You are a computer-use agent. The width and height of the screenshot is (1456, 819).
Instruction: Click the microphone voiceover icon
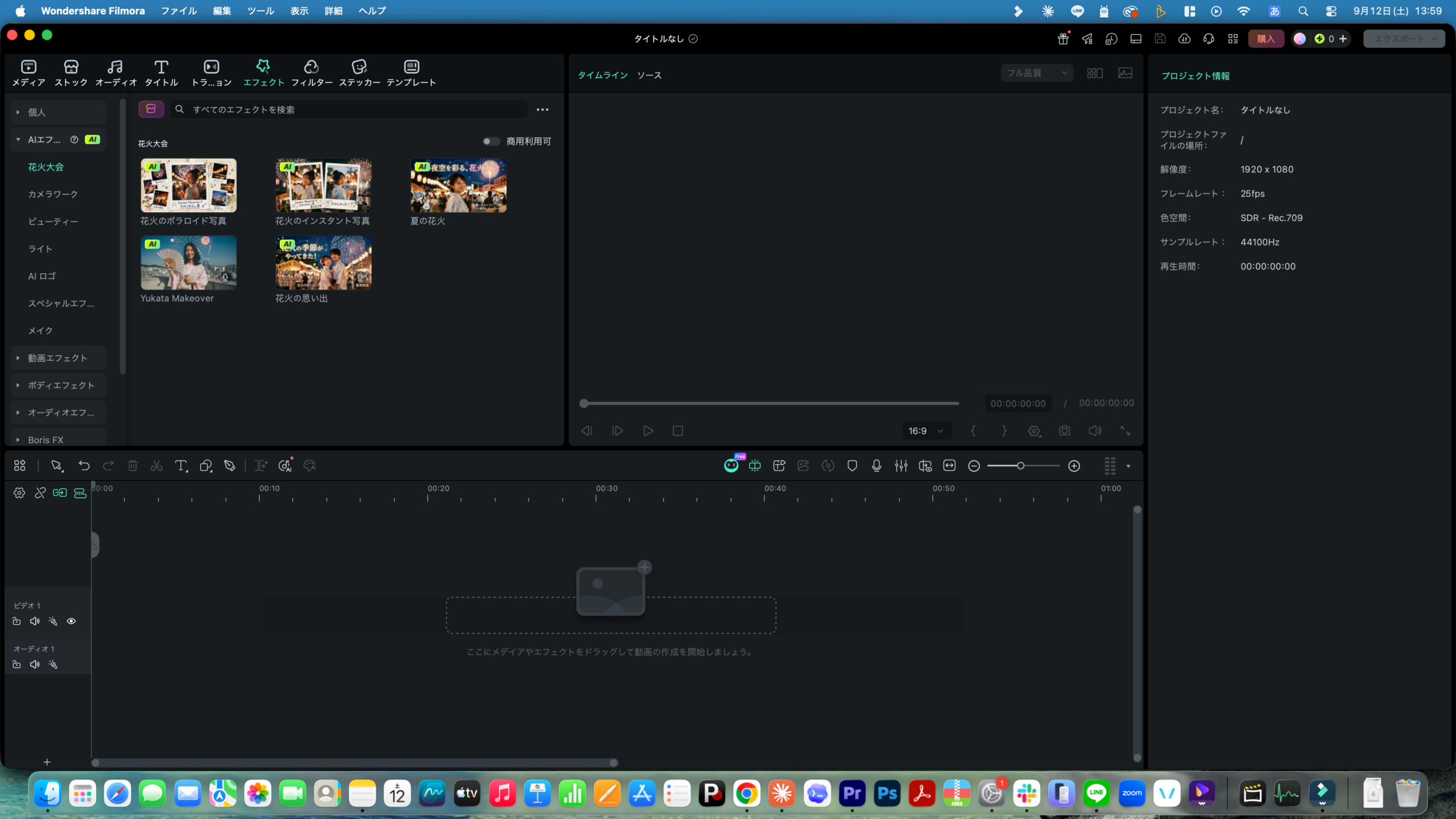click(x=876, y=466)
